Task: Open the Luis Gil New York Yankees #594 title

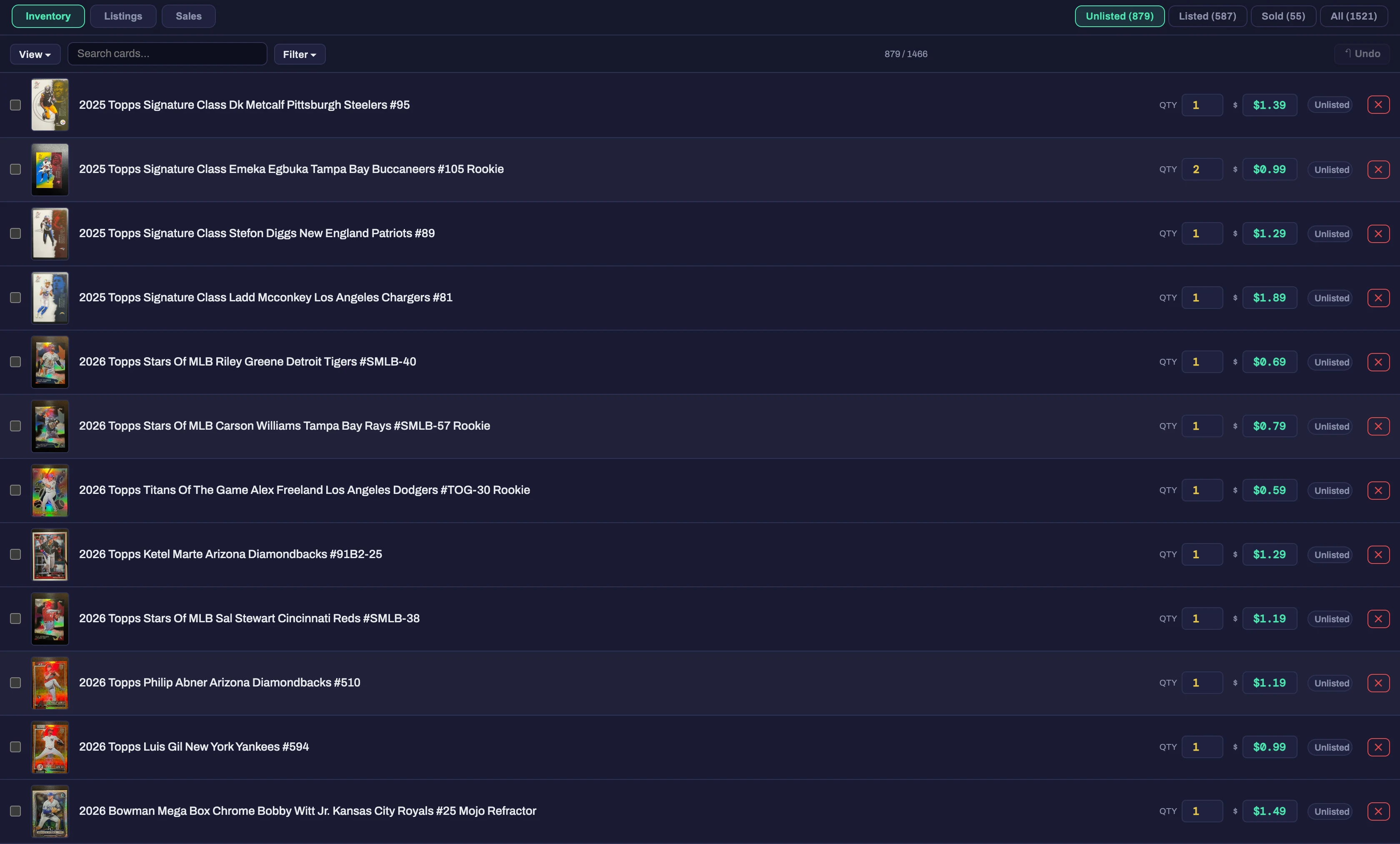Action: [194, 747]
